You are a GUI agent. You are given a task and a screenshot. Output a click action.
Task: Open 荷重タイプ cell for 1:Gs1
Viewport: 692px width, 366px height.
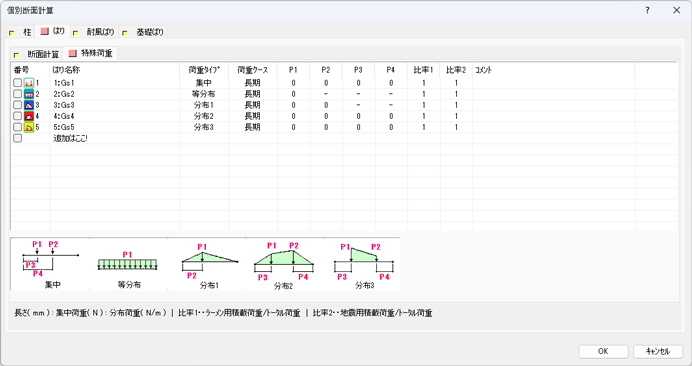[204, 83]
